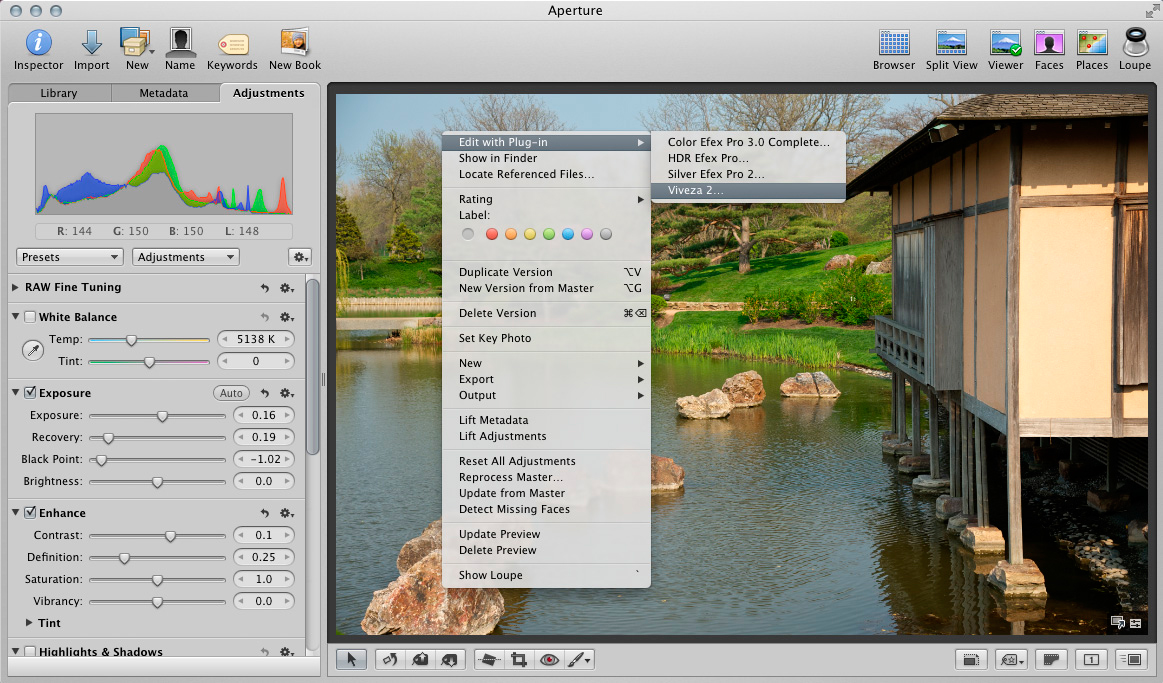Choose Viveza 2 plug-in
Viewport: 1163px width, 683px height.
[x=748, y=191]
